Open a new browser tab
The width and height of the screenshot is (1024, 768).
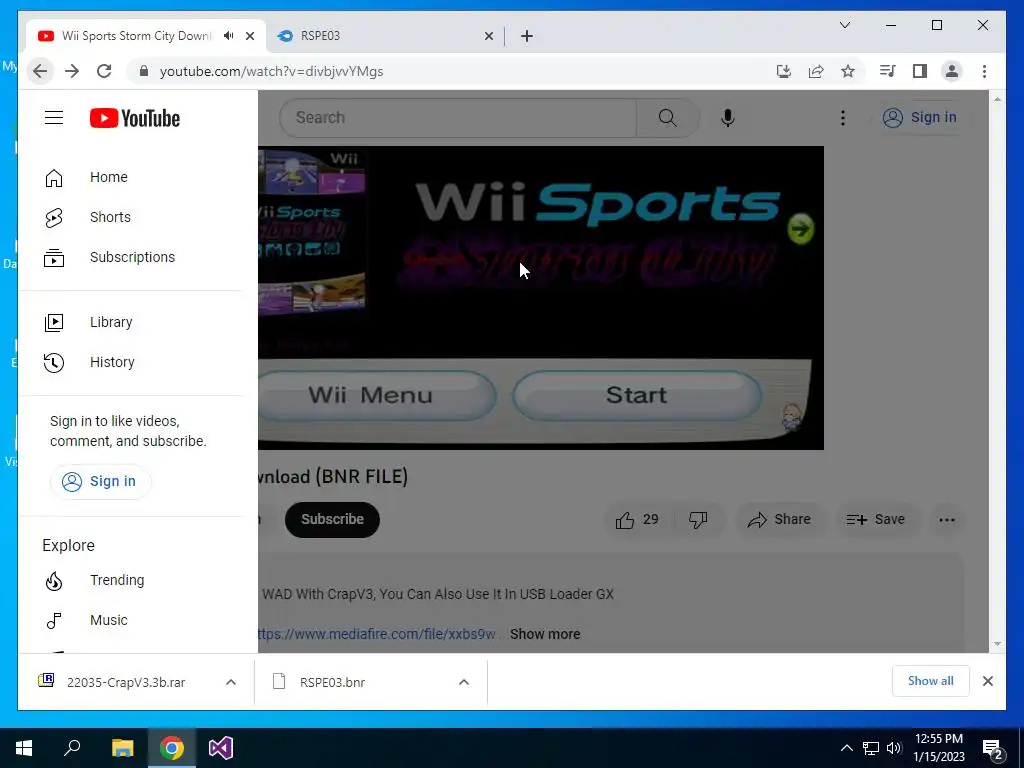tap(527, 36)
